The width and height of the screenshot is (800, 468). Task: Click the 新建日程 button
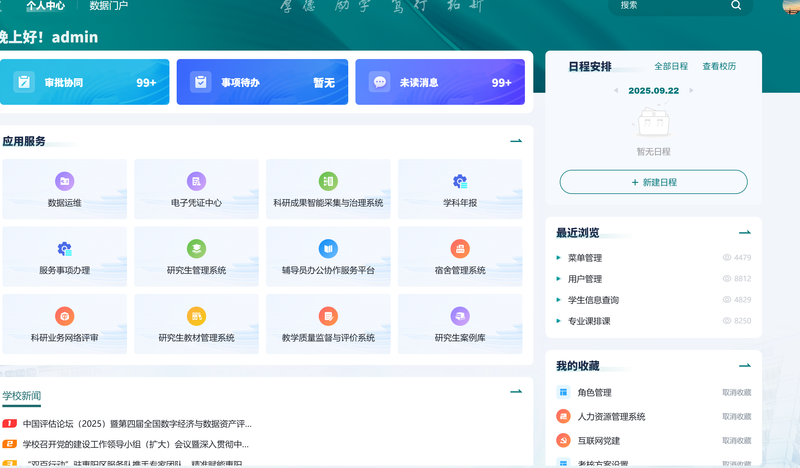(x=653, y=182)
